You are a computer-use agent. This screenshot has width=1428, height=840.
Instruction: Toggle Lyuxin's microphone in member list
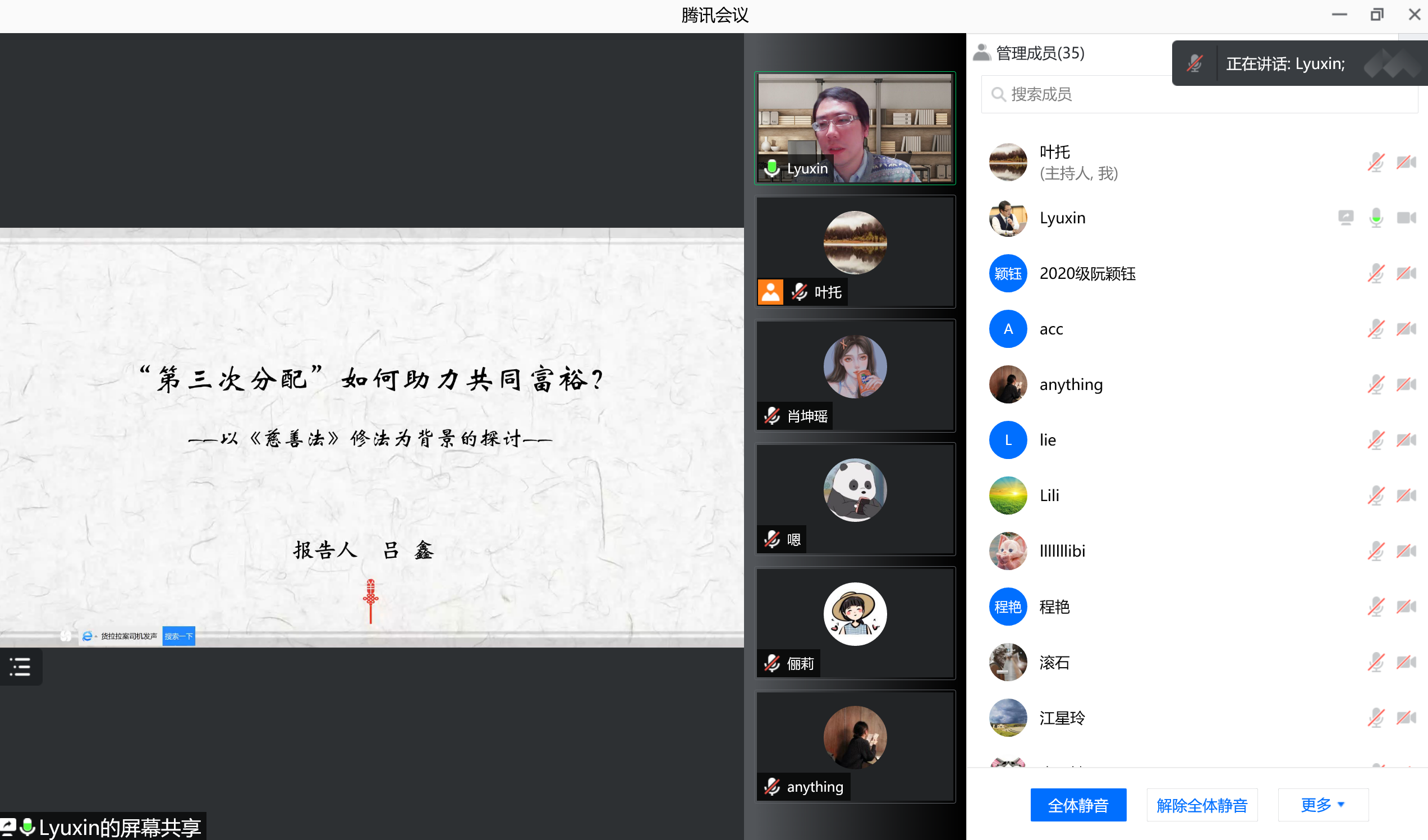pos(1376,218)
